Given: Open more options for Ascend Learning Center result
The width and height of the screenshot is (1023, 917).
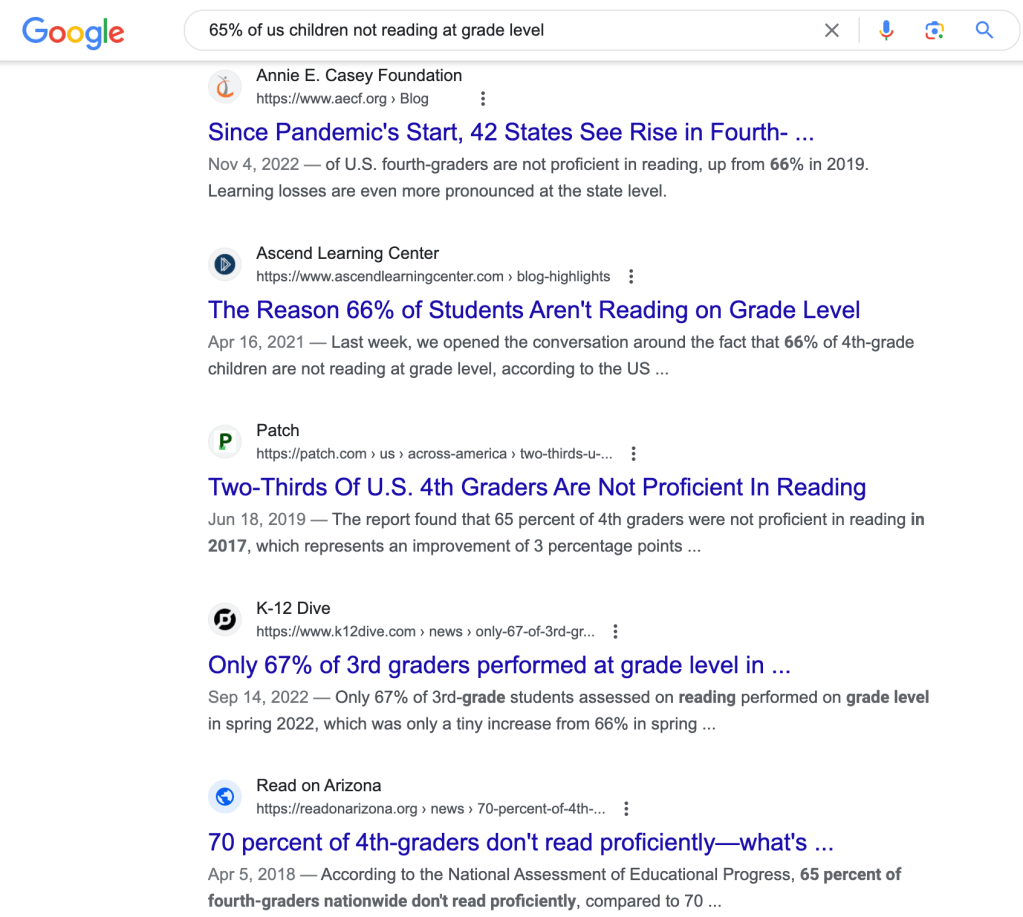Looking at the screenshot, I should coord(631,277).
